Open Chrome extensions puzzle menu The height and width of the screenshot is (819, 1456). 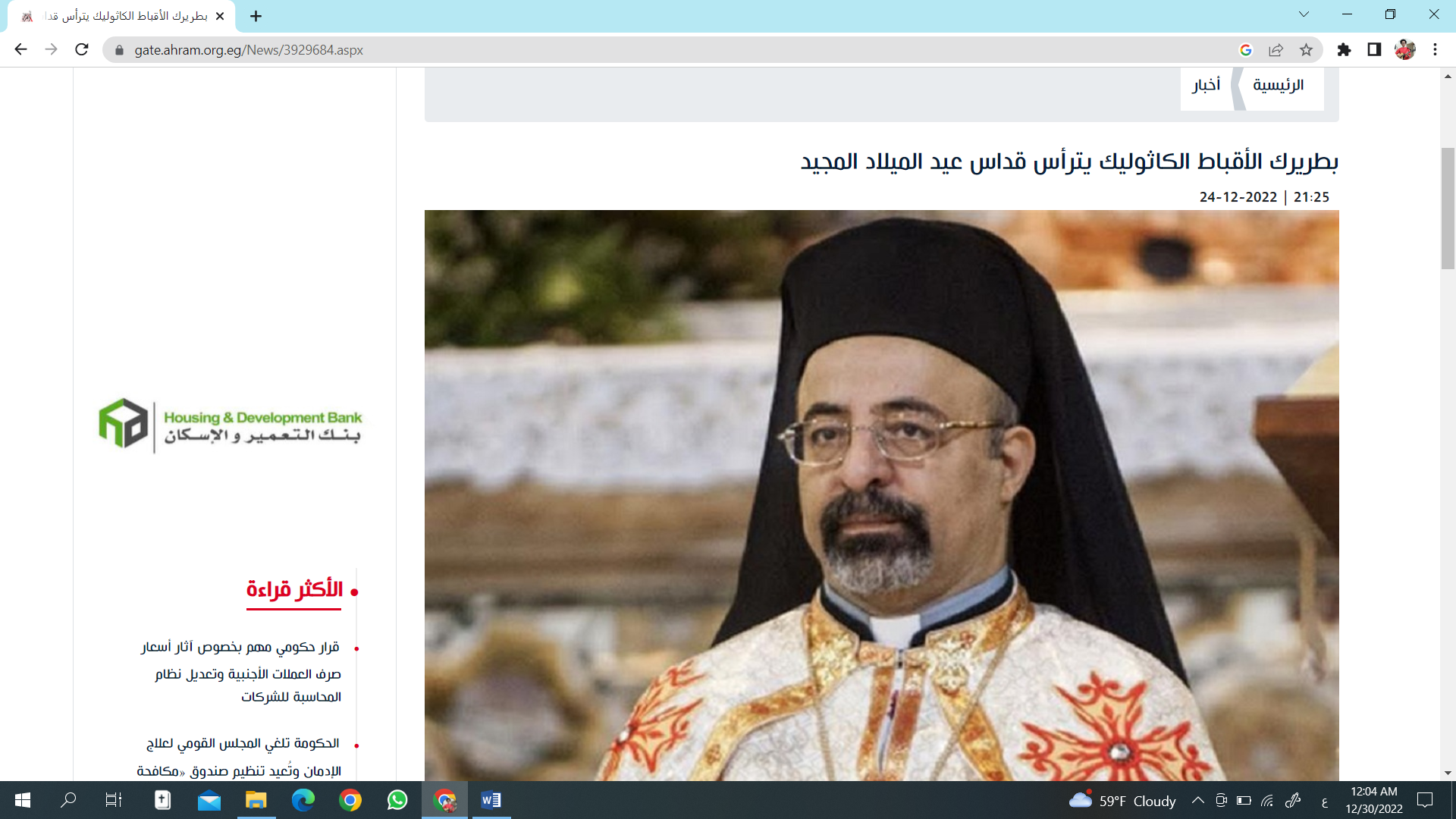coord(1344,50)
